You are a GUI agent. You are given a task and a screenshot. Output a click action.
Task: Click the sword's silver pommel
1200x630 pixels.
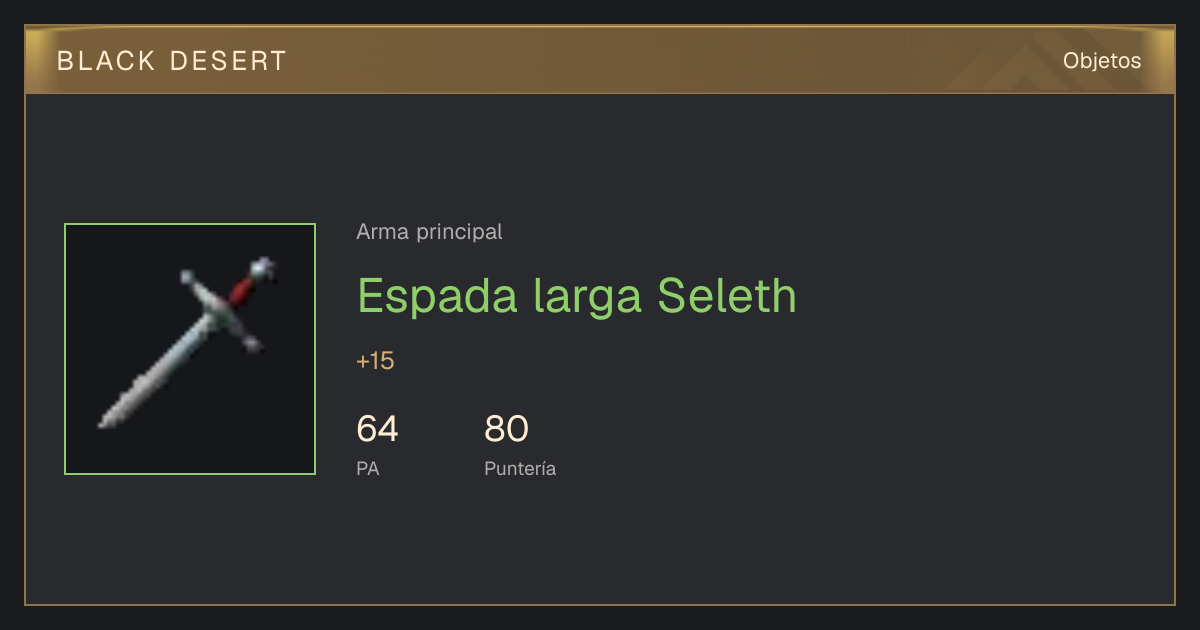(263, 267)
